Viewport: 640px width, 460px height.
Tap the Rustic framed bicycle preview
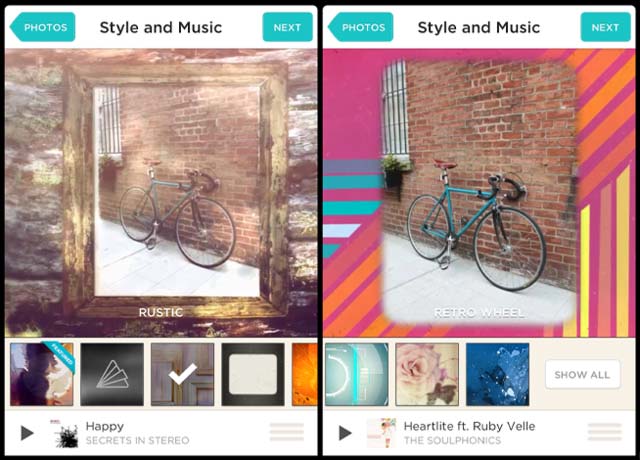coord(161,193)
